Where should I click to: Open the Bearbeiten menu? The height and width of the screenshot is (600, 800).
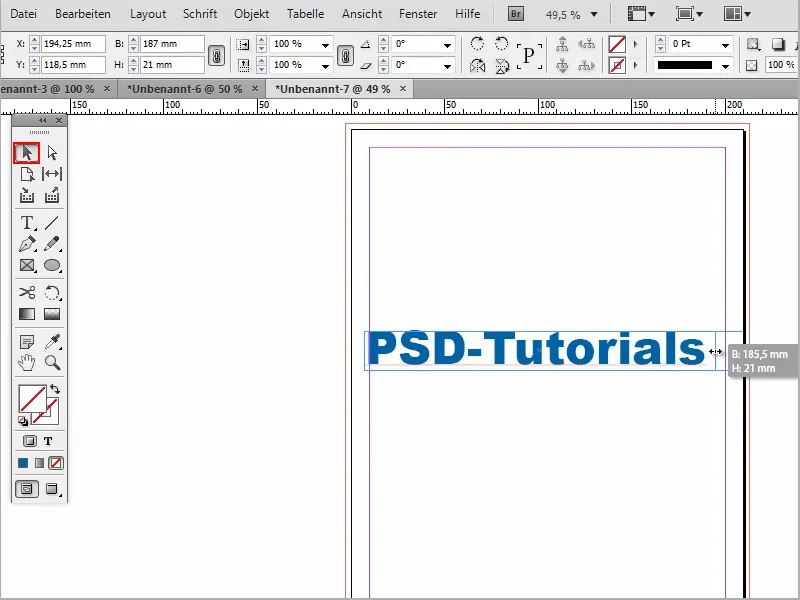click(x=83, y=14)
